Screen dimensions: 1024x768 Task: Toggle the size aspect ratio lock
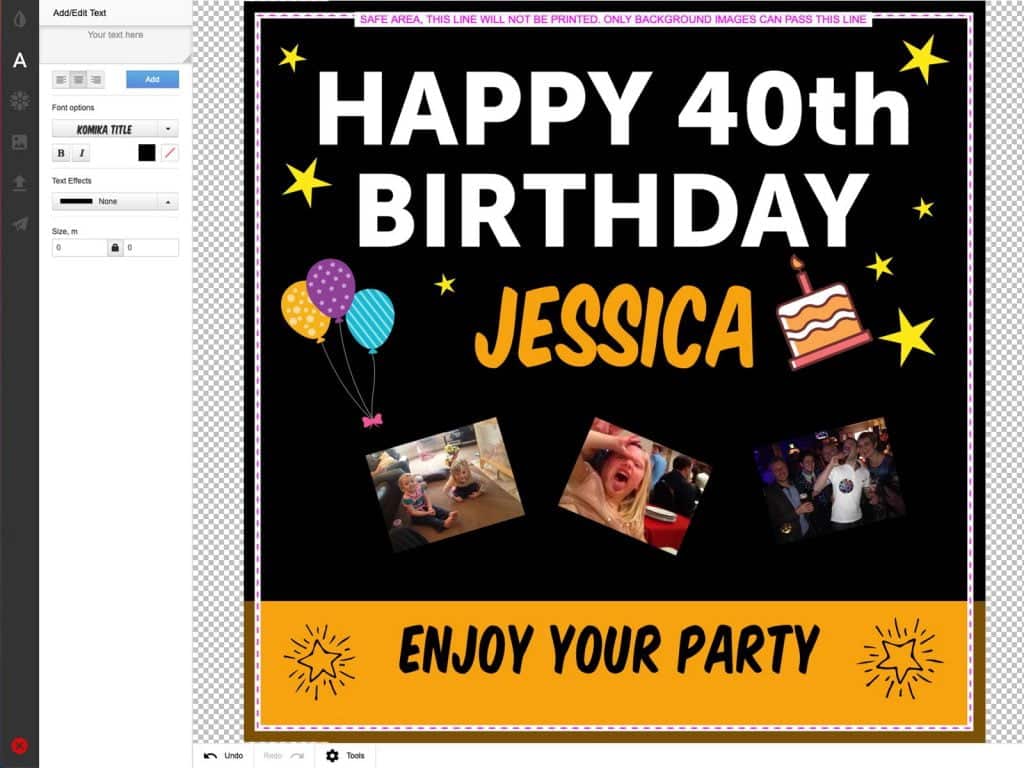tap(115, 247)
